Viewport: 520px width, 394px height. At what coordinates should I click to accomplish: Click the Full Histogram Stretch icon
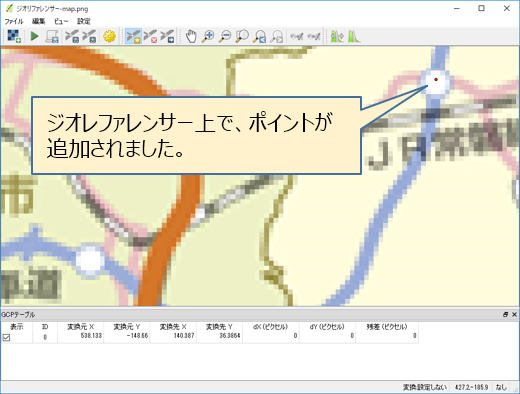354,36
